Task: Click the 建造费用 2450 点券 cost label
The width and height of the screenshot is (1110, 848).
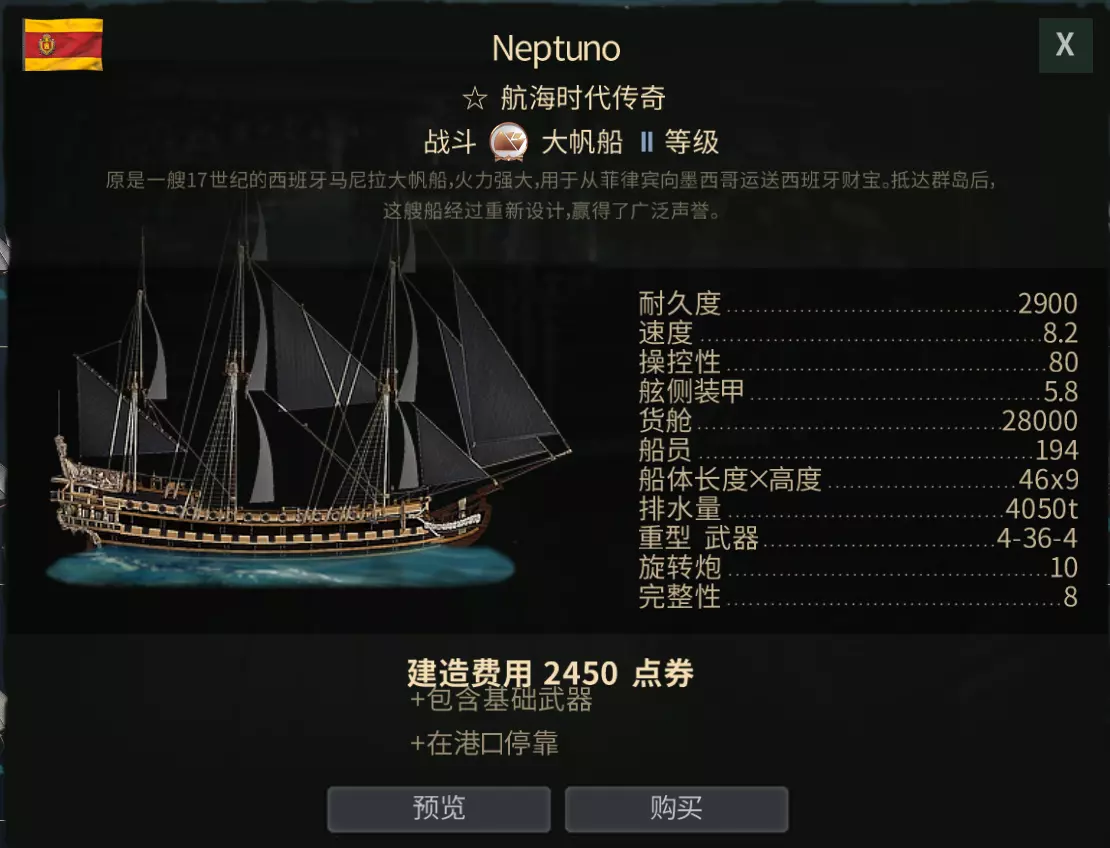Action: click(x=550, y=673)
